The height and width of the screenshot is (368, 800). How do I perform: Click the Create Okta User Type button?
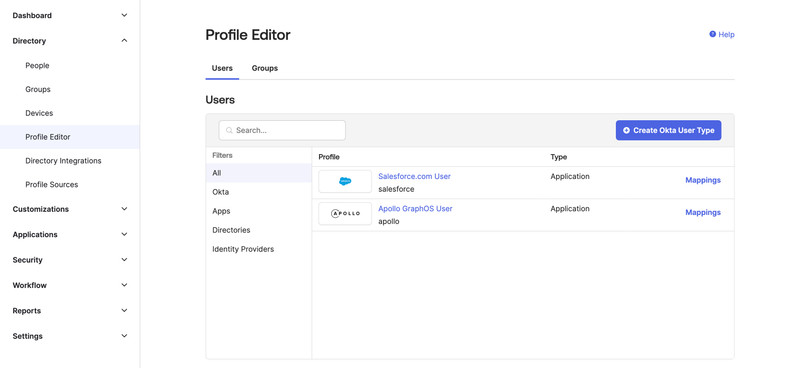coord(668,130)
